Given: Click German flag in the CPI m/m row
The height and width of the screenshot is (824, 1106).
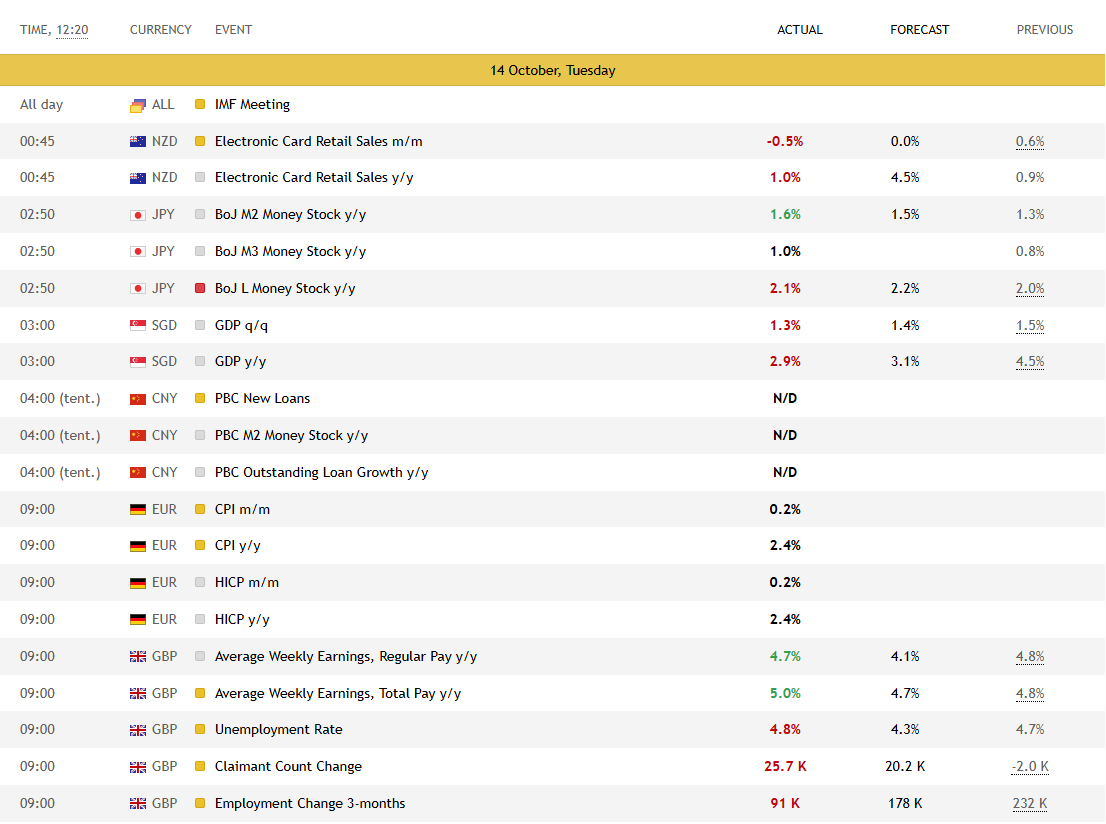Looking at the screenshot, I should tap(138, 510).
